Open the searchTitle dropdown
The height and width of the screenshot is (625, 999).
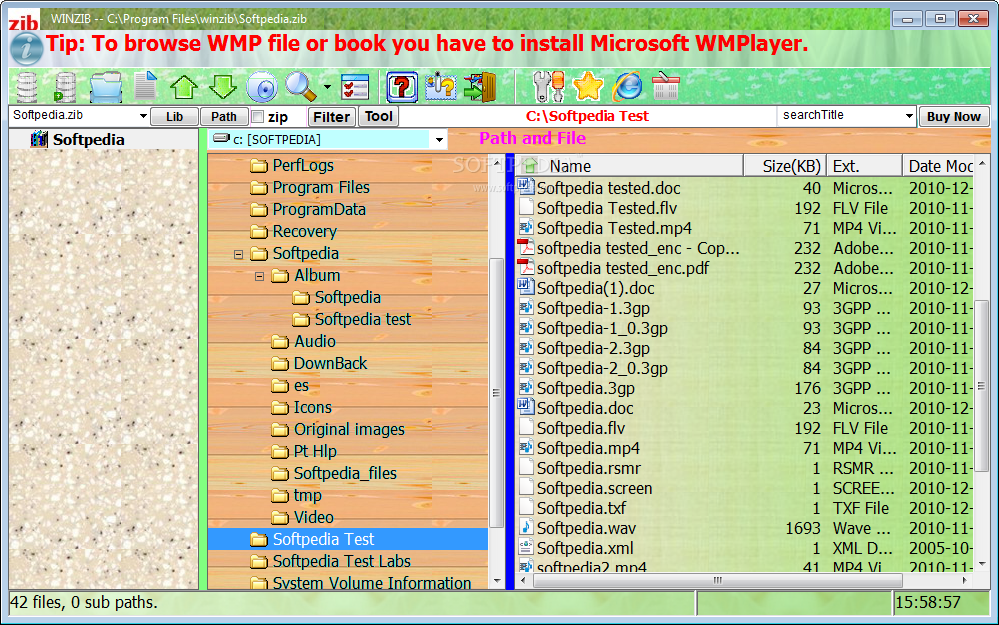[x=909, y=116]
